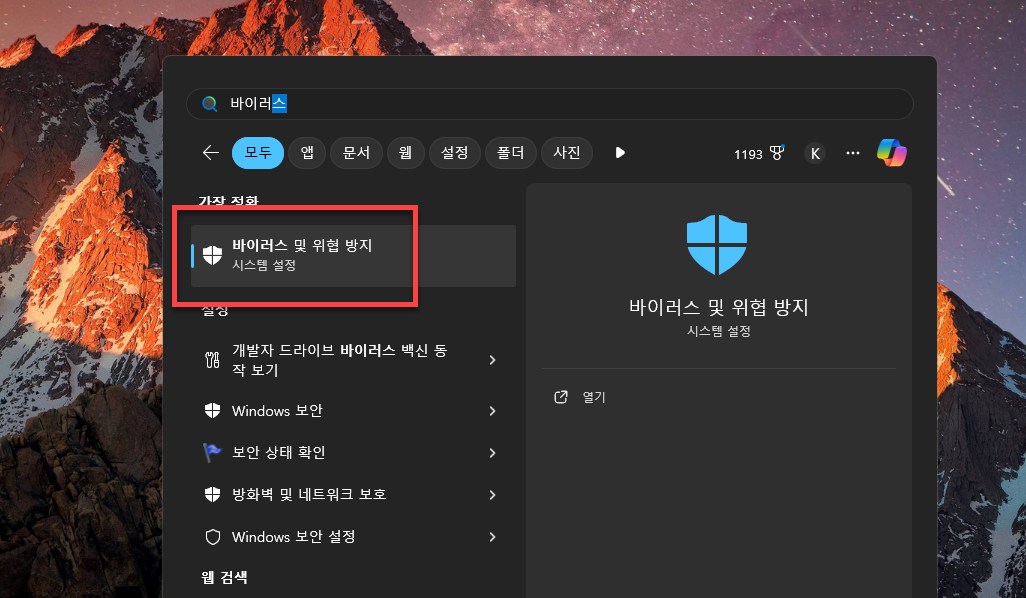Click 열기 to open the setting
Viewport: 1026px width, 598px height.
click(594, 397)
